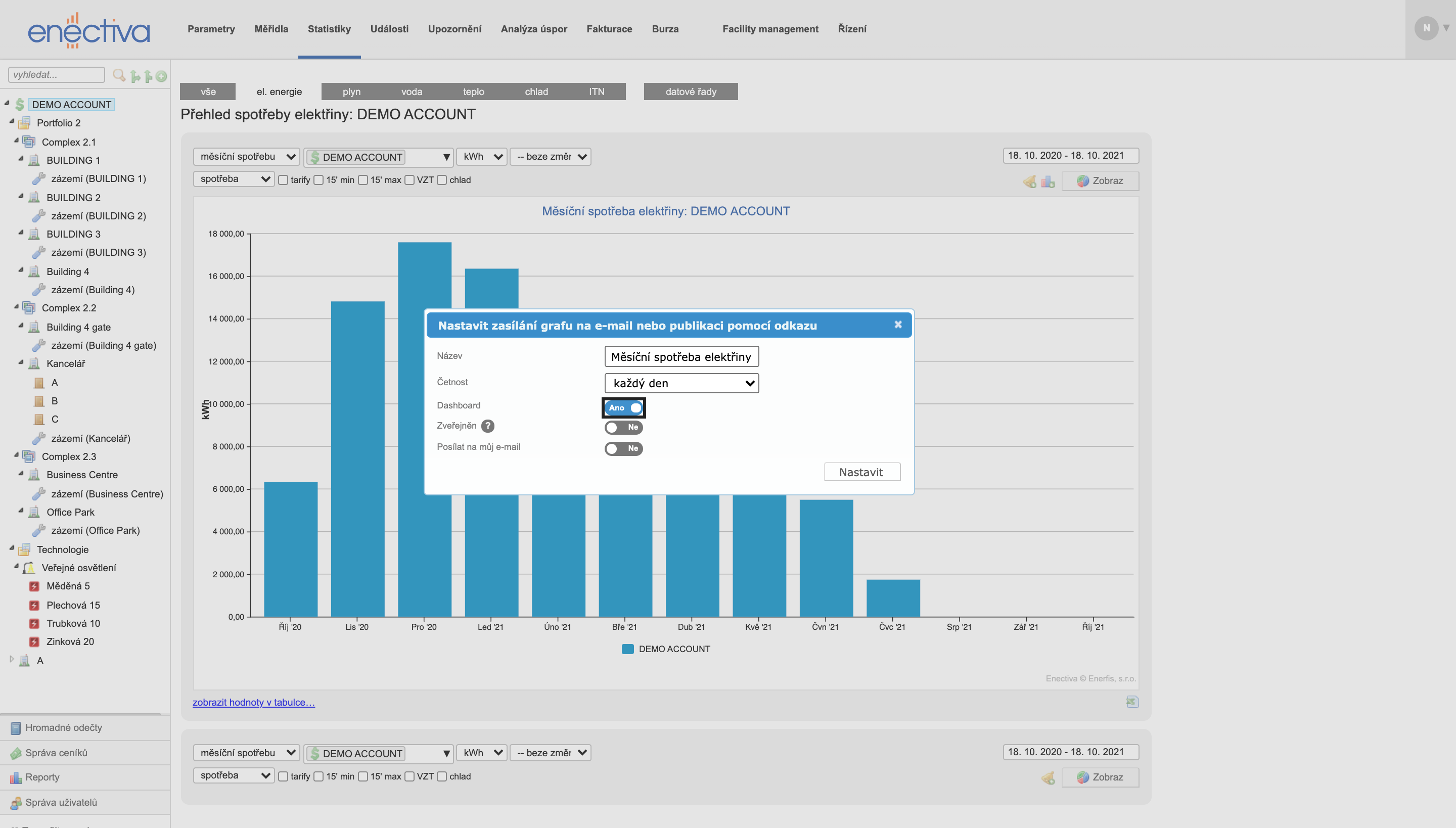
Task: Click the add bar chart icon beside Zobraz
Action: tap(1048, 181)
